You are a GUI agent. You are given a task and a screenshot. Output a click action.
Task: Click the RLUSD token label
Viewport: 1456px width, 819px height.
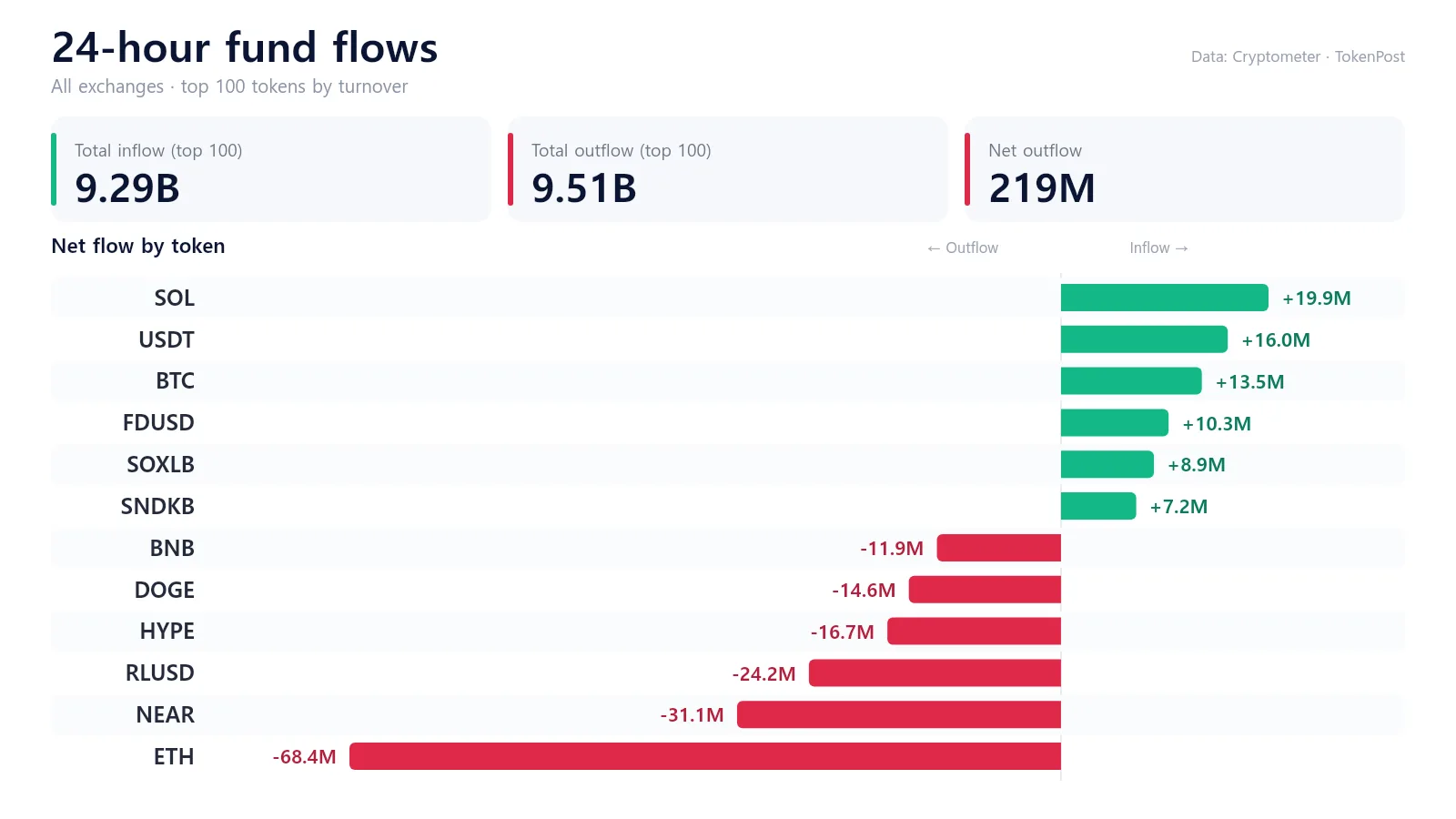(x=160, y=672)
